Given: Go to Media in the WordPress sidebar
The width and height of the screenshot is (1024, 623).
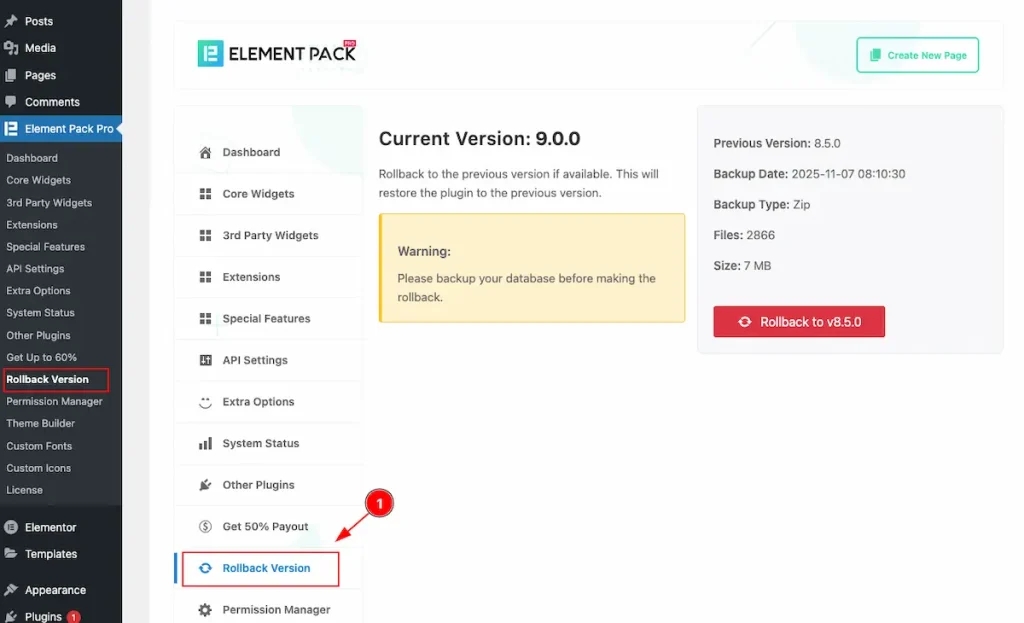Looking at the screenshot, I should point(40,48).
